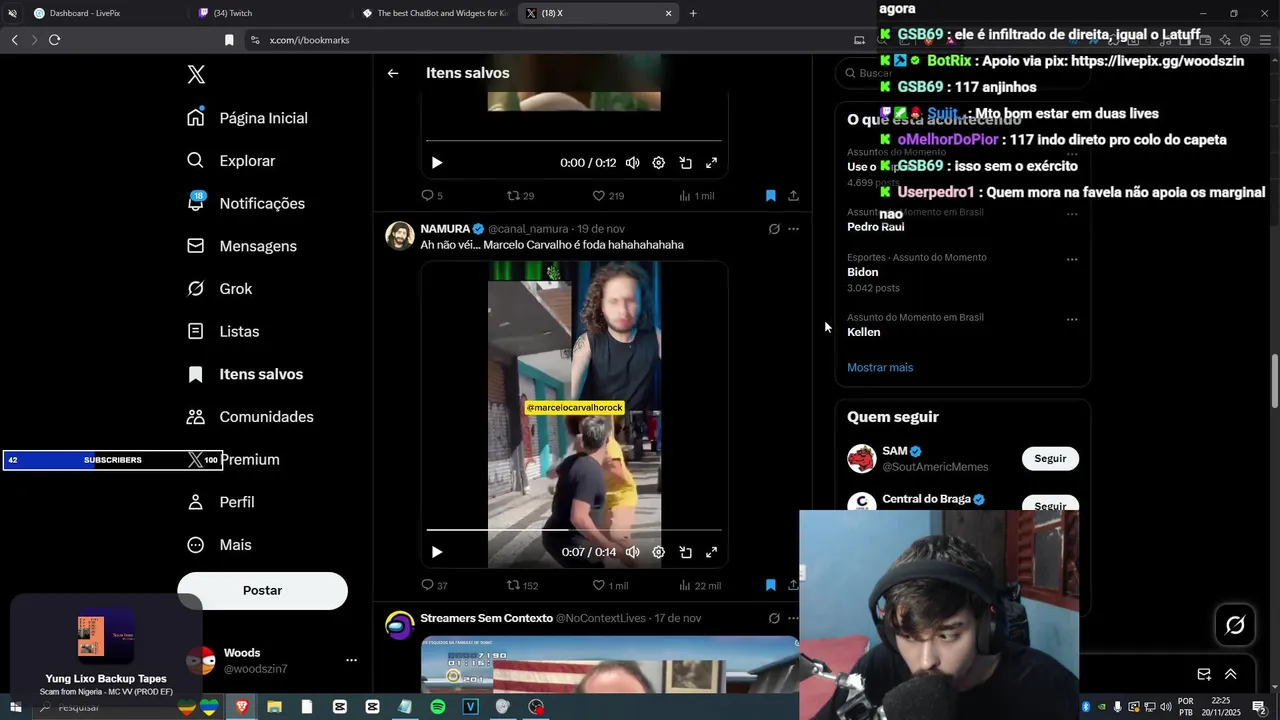1280x720 pixels.
Task: Play the NAMURA 0:14 video
Action: 437,552
